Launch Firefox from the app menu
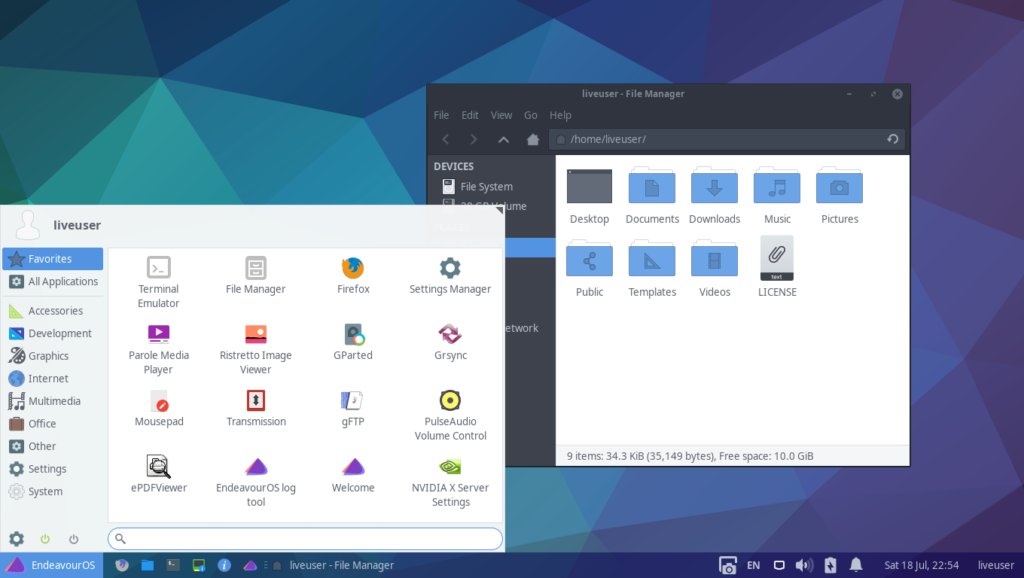1024x578 pixels. click(x=353, y=276)
